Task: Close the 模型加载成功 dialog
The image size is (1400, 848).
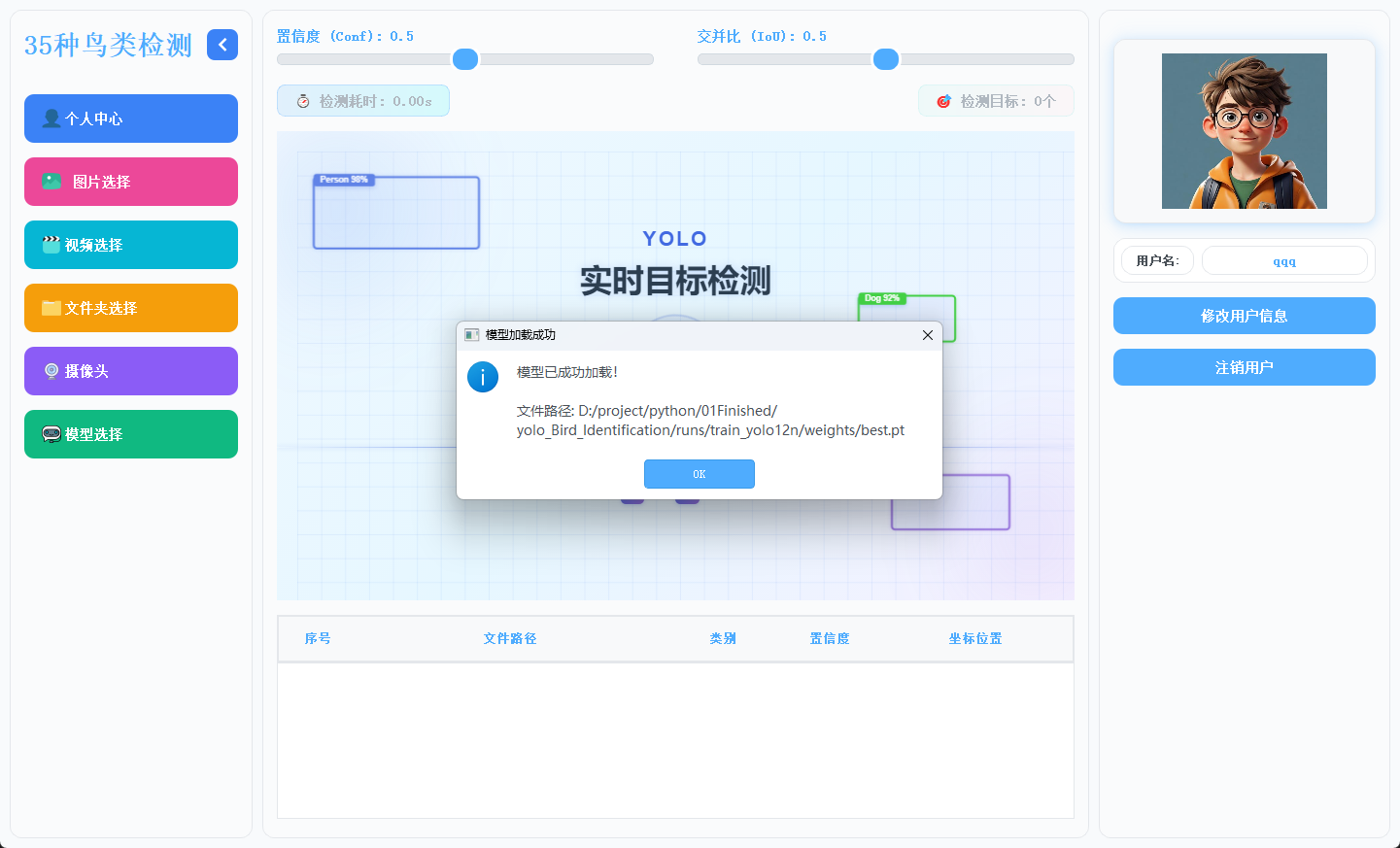Action: (928, 335)
